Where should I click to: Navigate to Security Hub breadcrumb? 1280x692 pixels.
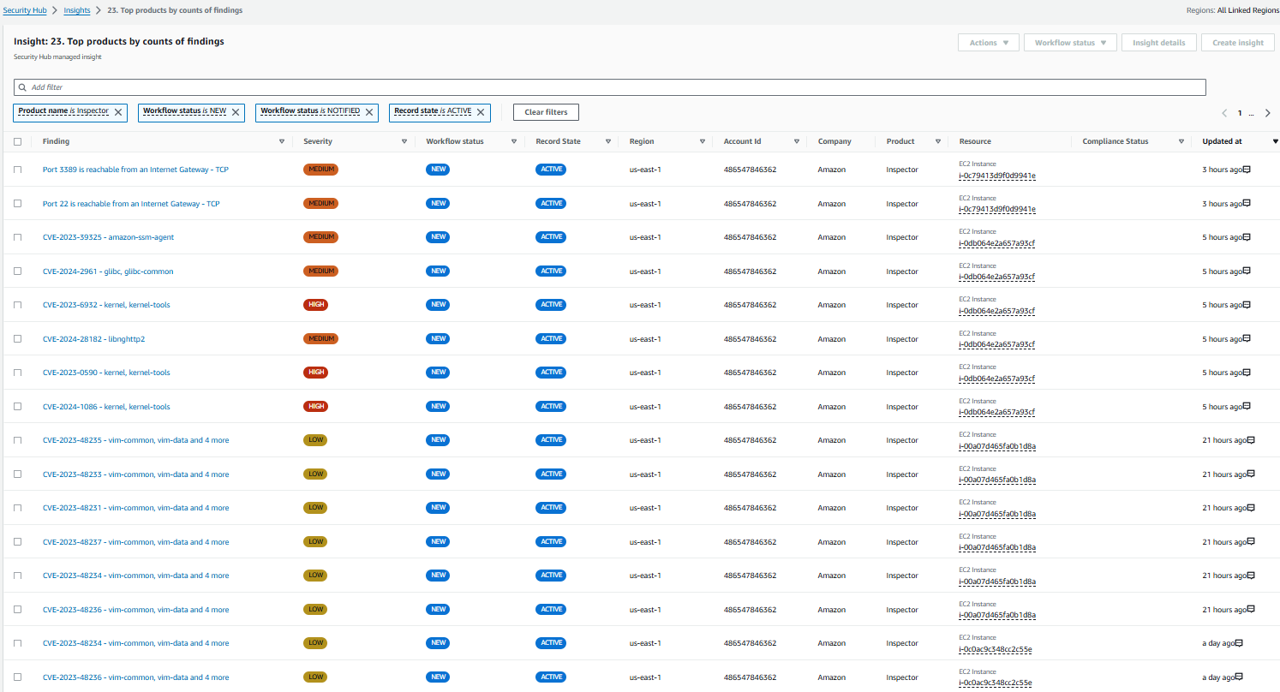pos(25,10)
